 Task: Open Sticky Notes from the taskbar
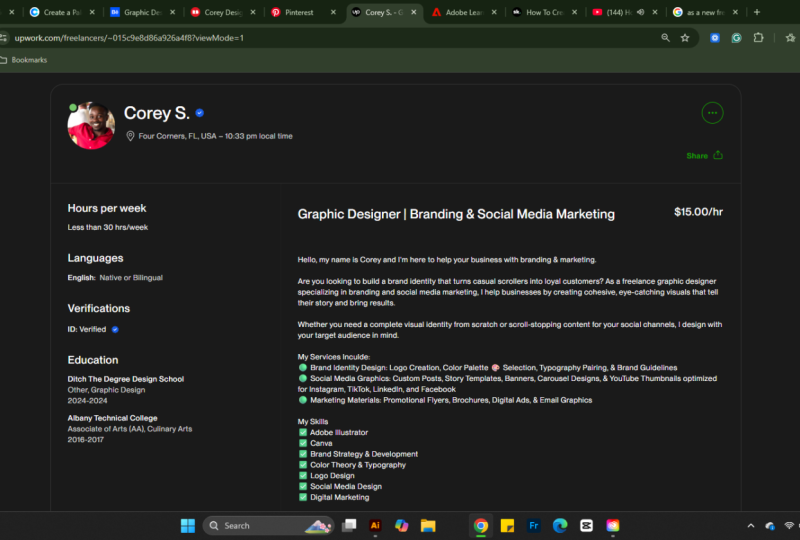pyautogui.click(x=507, y=525)
